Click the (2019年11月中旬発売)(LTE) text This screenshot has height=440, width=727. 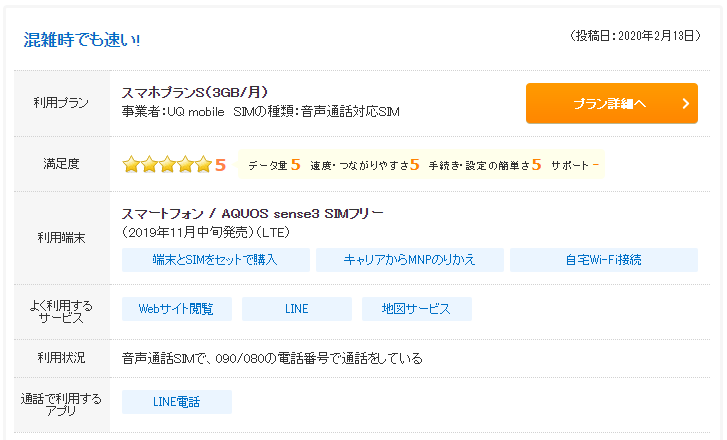point(206,232)
